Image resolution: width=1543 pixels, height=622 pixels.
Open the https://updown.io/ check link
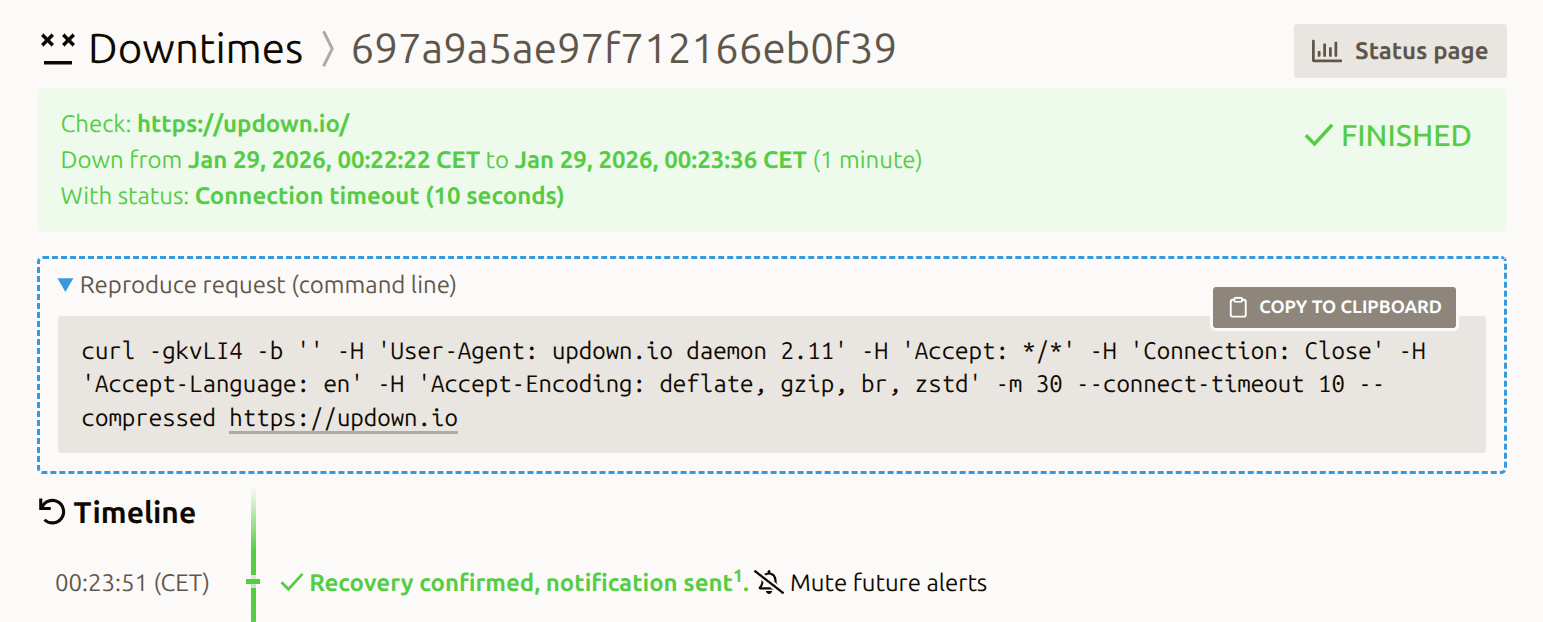(243, 125)
